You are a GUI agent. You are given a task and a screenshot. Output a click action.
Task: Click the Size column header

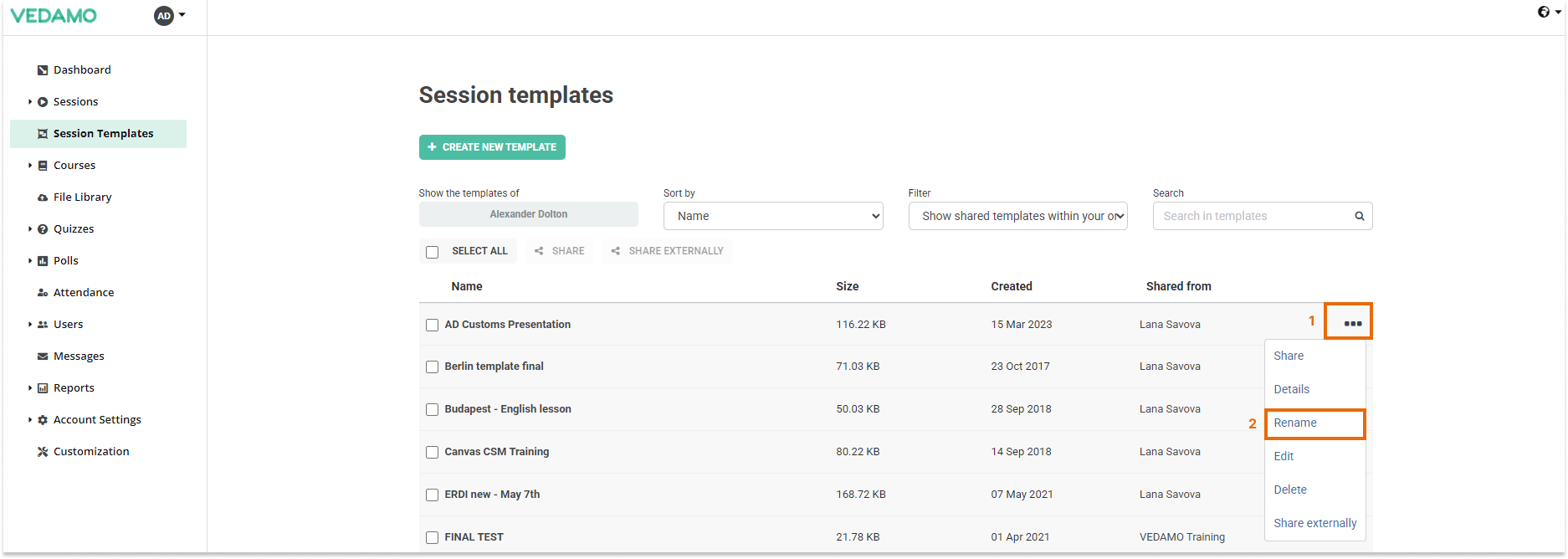click(x=848, y=286)
